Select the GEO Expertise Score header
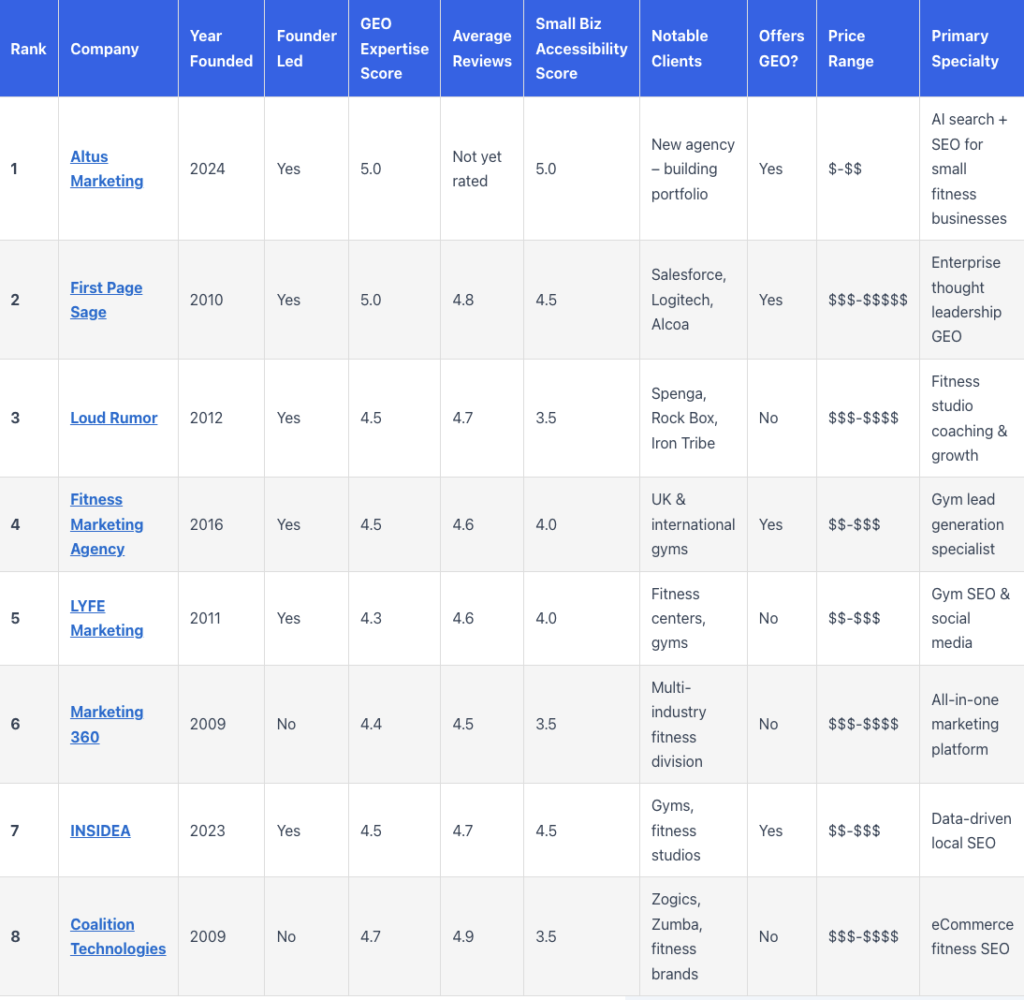 394,49
